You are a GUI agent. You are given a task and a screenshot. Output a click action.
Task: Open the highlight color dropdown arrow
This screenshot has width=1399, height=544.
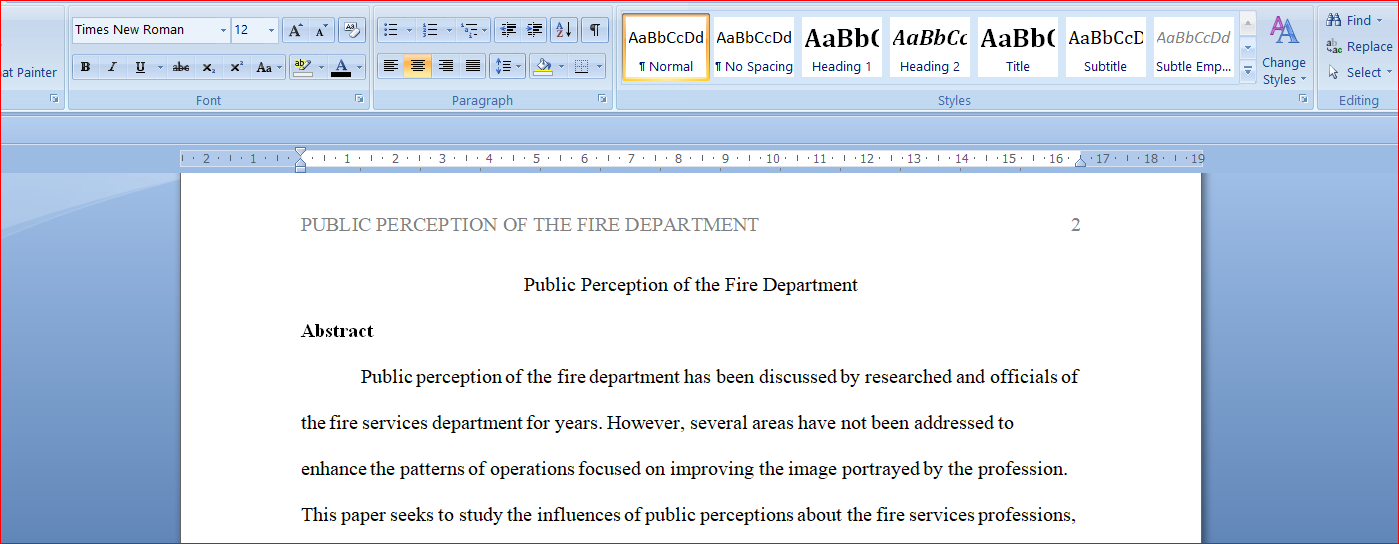pyautogui.click(x=321, y=67)
